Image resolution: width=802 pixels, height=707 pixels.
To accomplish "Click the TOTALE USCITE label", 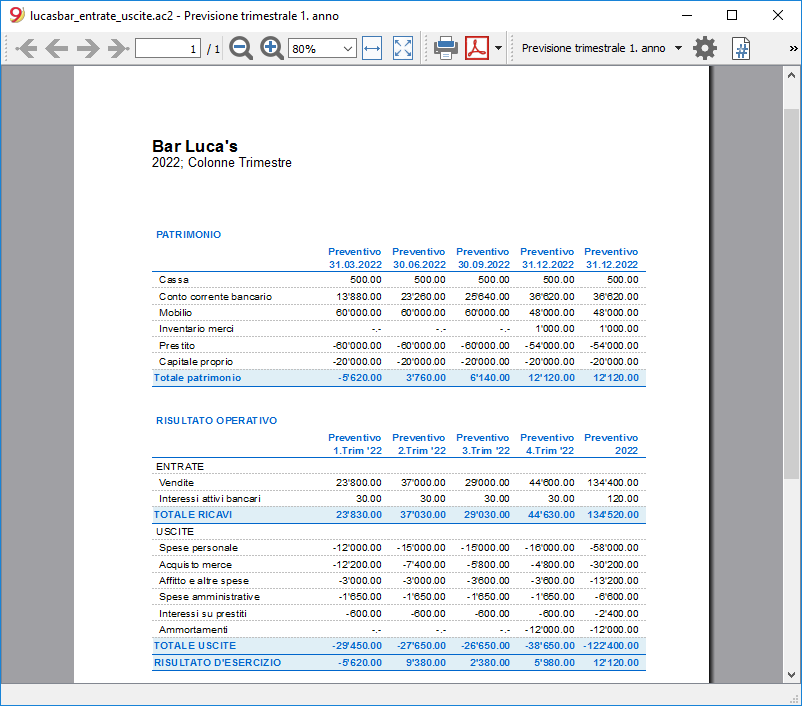I will [195, 646].
